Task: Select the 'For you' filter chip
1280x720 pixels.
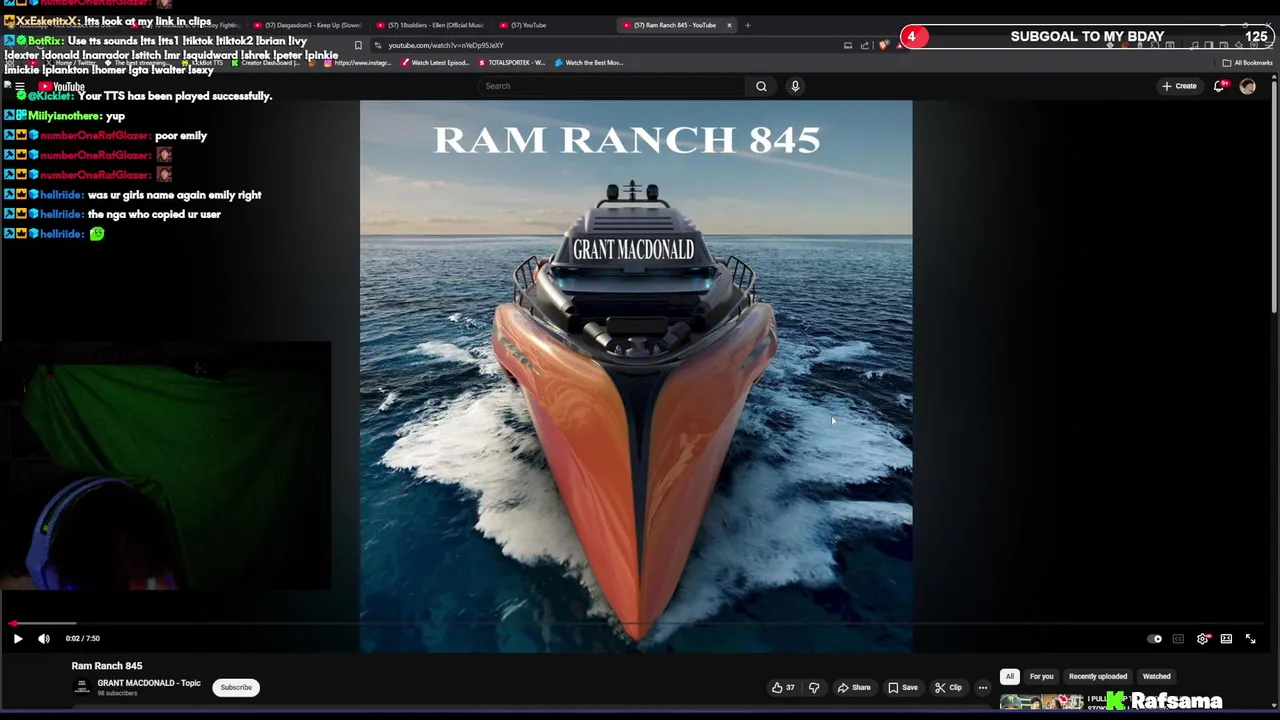Action: (1041, 677)
